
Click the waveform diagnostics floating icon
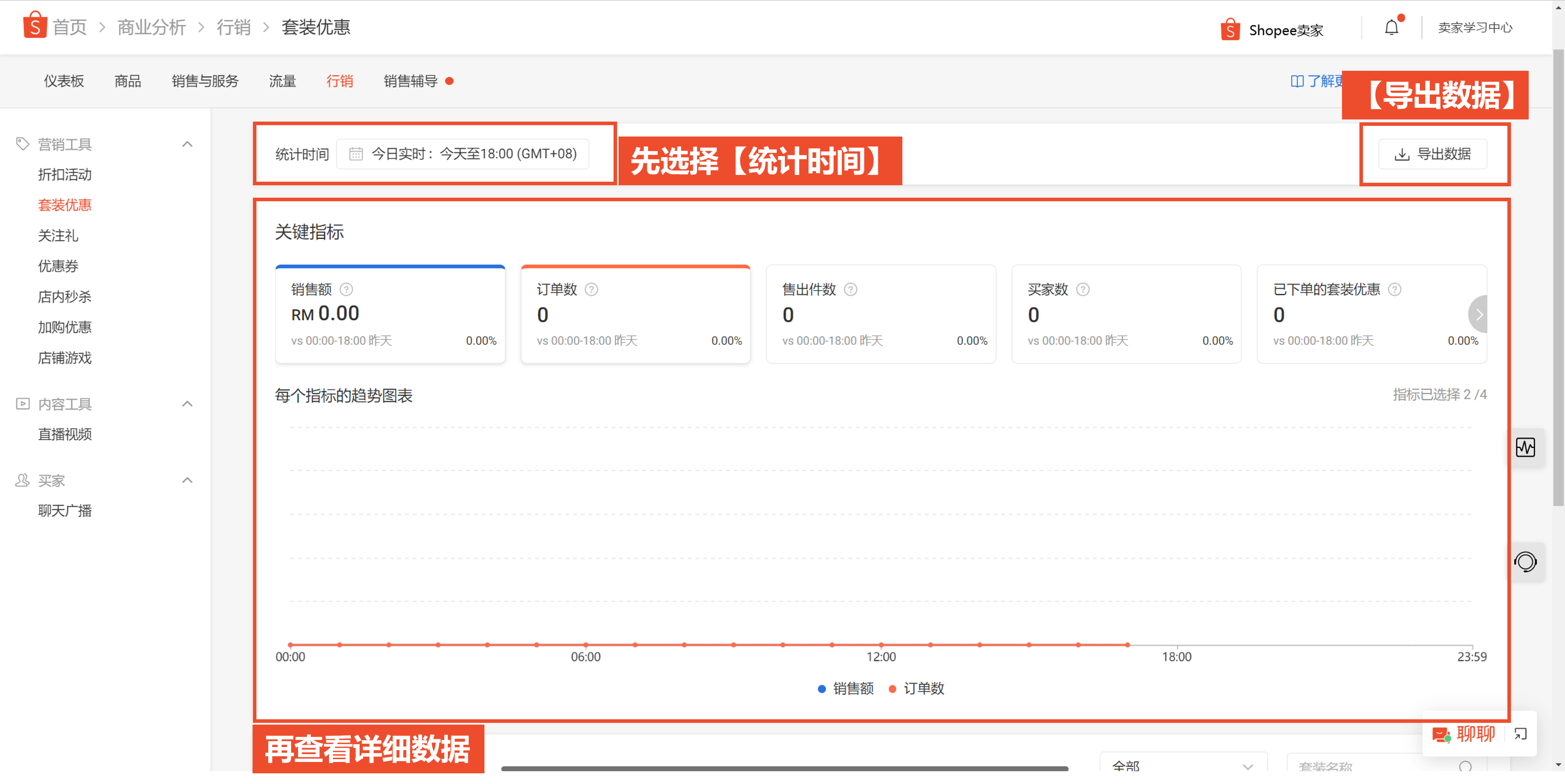[1525, 448]
